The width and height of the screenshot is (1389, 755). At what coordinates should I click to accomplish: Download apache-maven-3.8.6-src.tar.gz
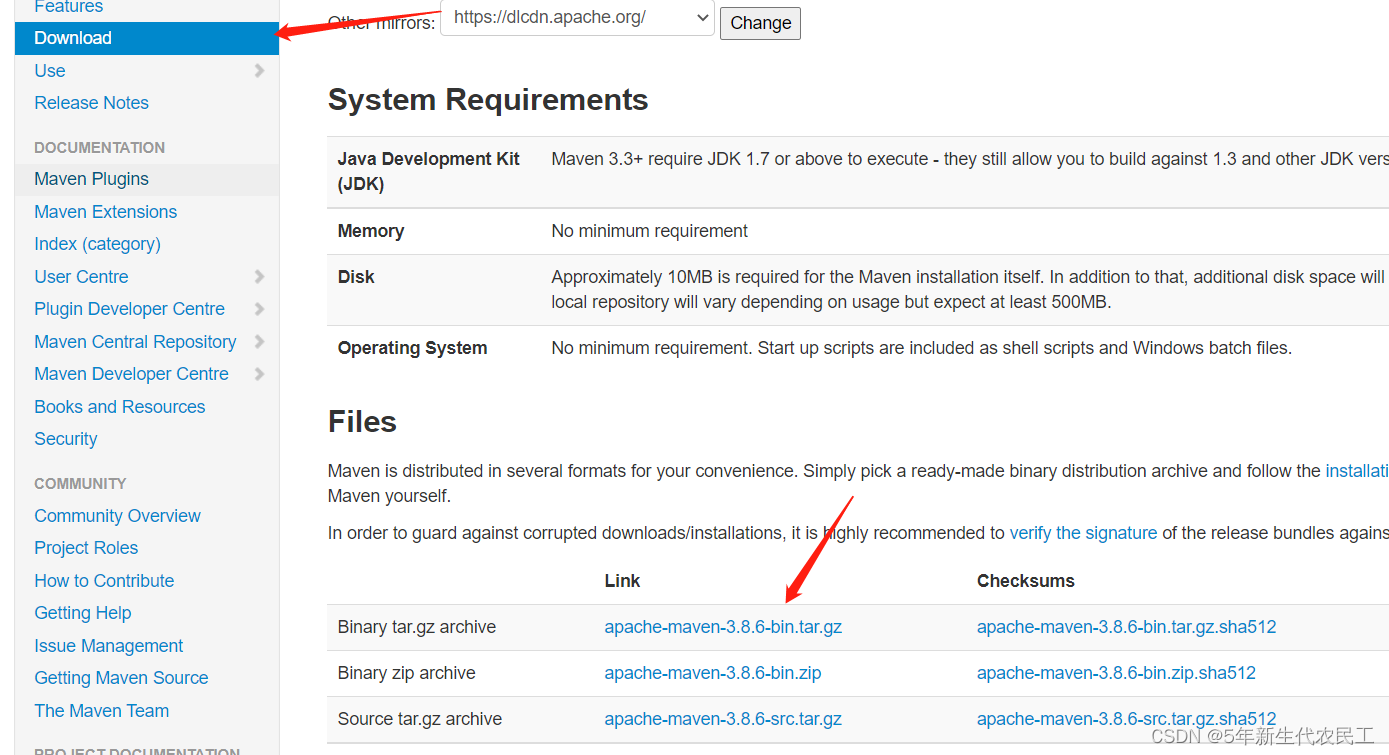[x=723, y=719]
